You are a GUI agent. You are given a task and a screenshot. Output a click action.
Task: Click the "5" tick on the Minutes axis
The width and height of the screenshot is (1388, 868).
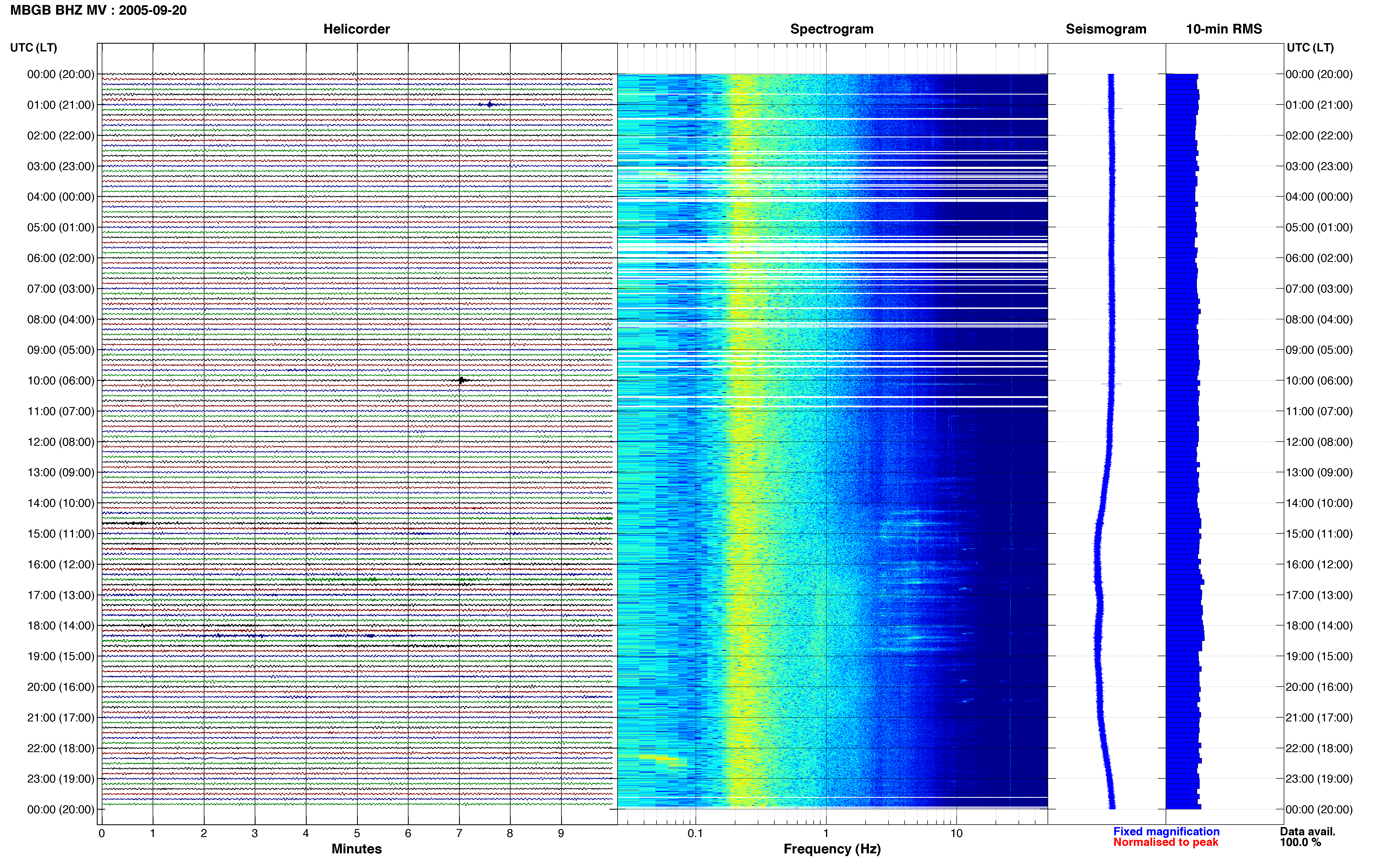point(357,833)
